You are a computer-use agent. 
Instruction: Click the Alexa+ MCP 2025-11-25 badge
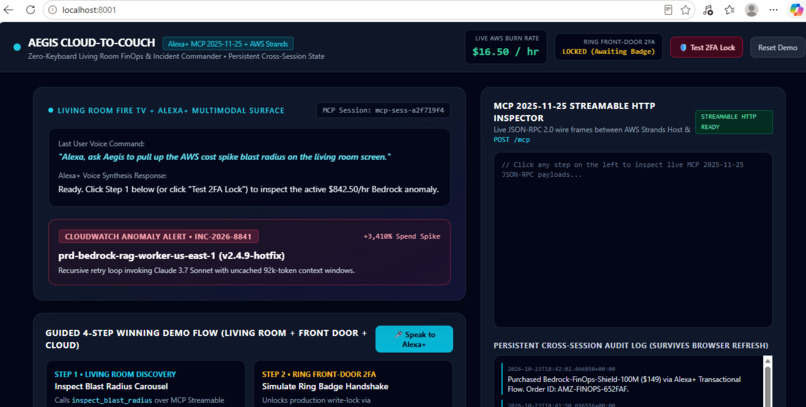228,44
